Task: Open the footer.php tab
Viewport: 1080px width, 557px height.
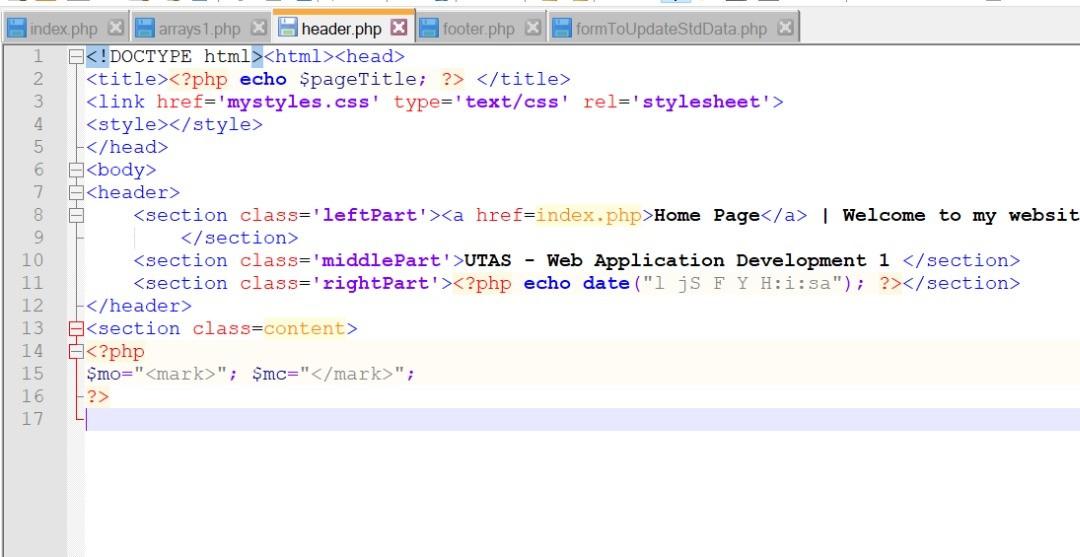Action: click(480, 29)
